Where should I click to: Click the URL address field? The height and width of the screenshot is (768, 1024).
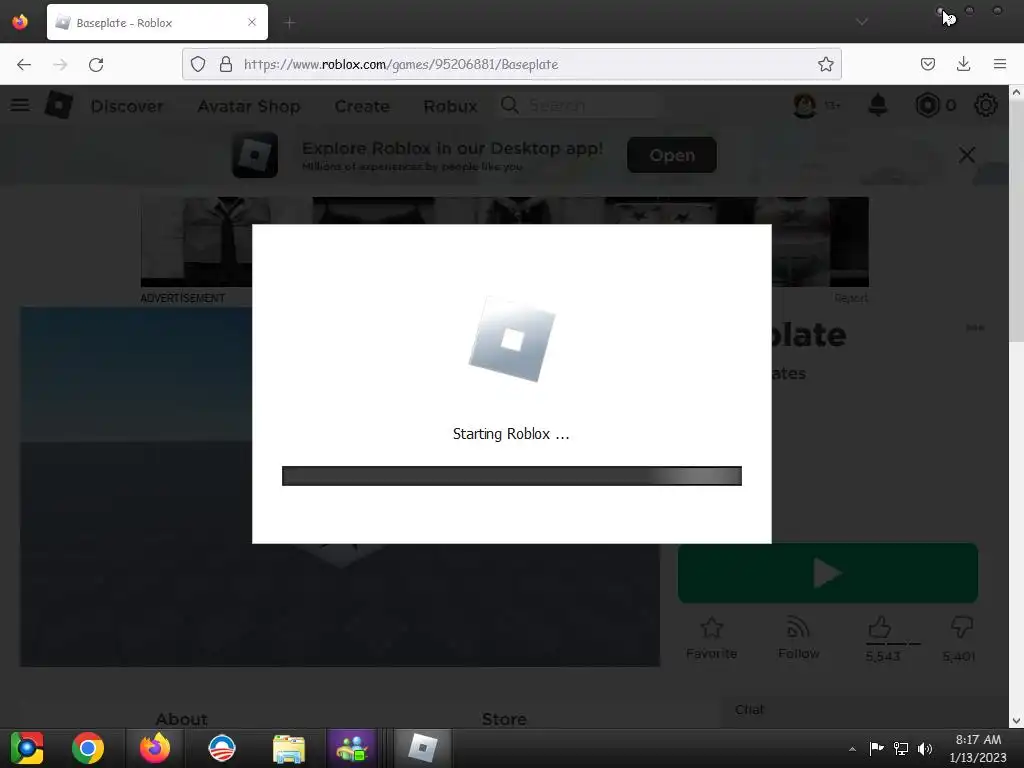[x=511, y=64]
